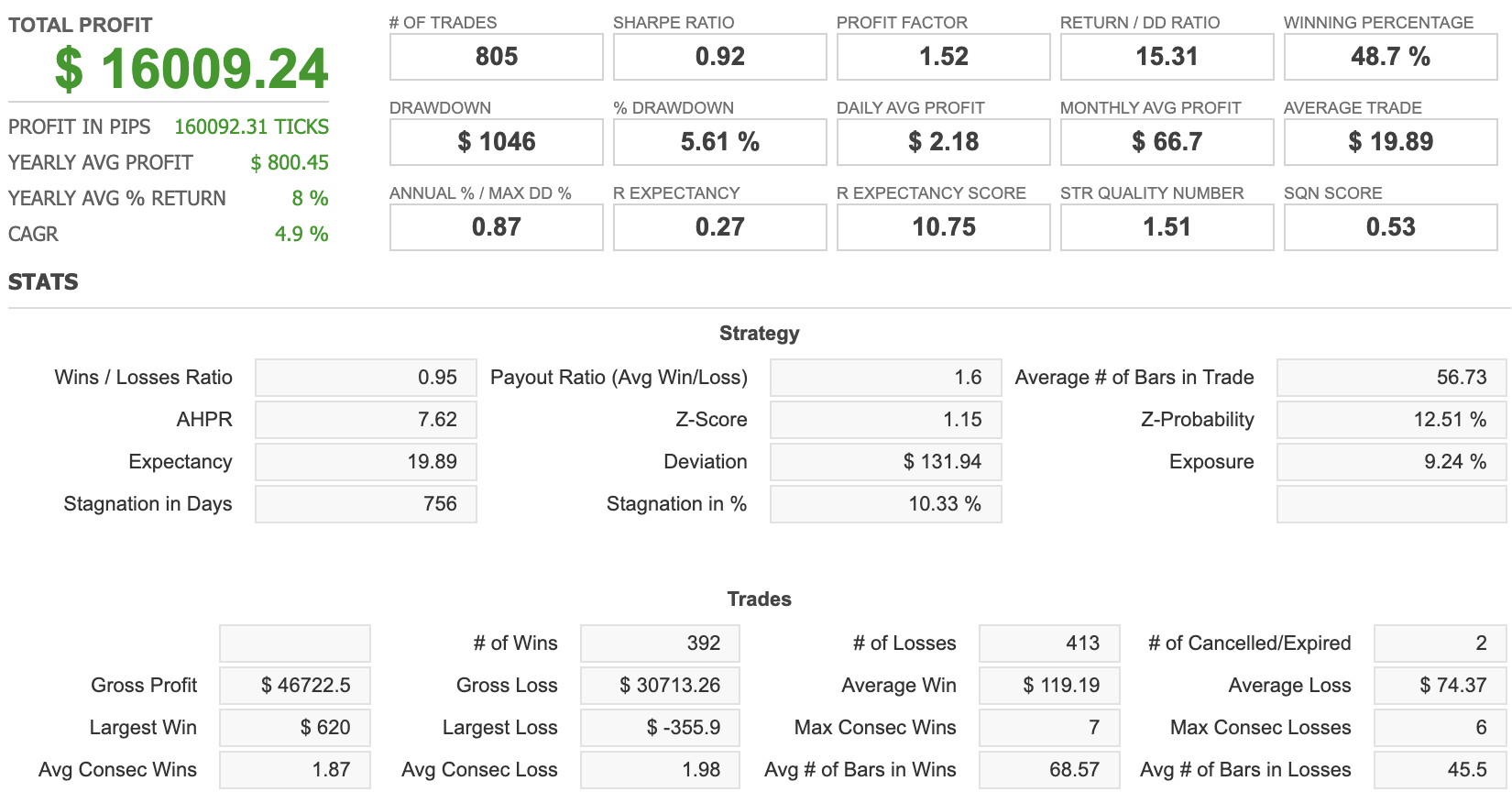Select the Largest Loss value field
Viewport: 1512px width, 803px height.
(x=660, y=728)
